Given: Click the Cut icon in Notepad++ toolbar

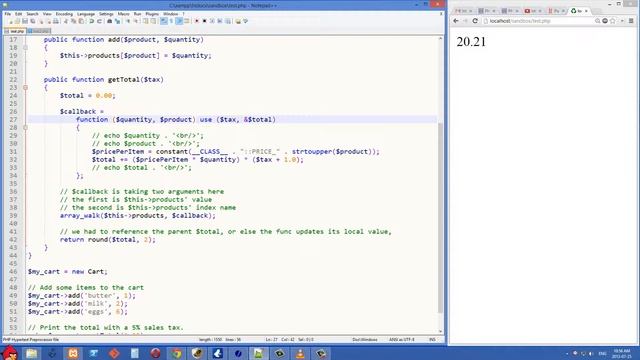Looking at the screenshot, I should (65, 21).
